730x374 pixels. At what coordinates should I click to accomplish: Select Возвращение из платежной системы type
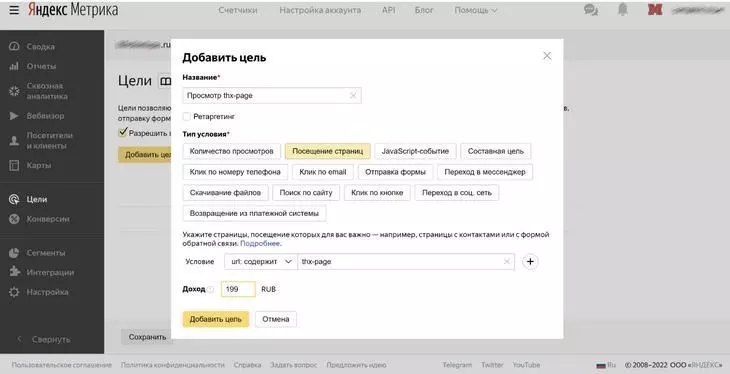[x=254, y=213]
